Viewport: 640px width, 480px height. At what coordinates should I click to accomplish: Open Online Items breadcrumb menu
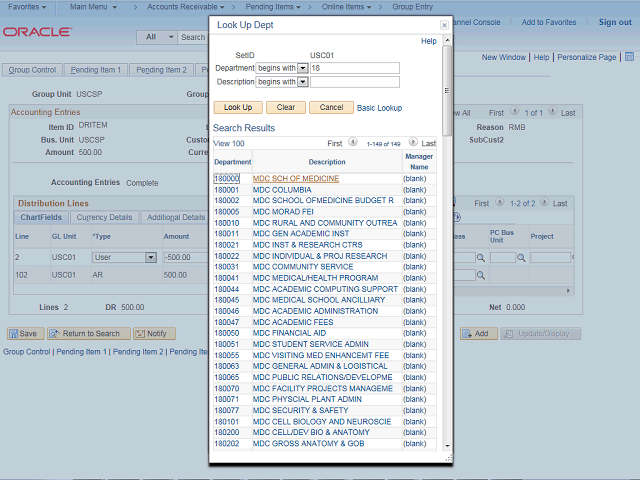point(346,7)
